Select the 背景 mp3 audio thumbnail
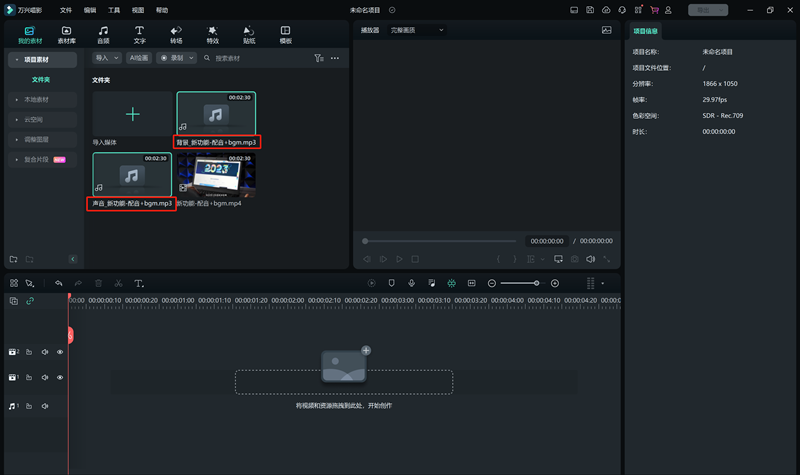800x475 pixels. pyautogui.click(x=216, y=113)
